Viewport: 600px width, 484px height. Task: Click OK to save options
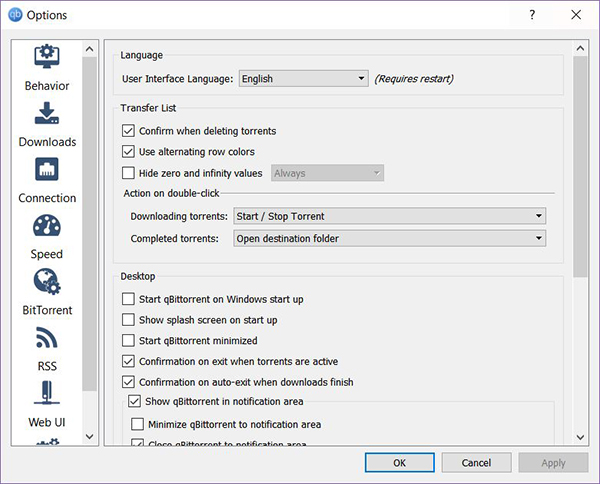[x=399, y=463]
